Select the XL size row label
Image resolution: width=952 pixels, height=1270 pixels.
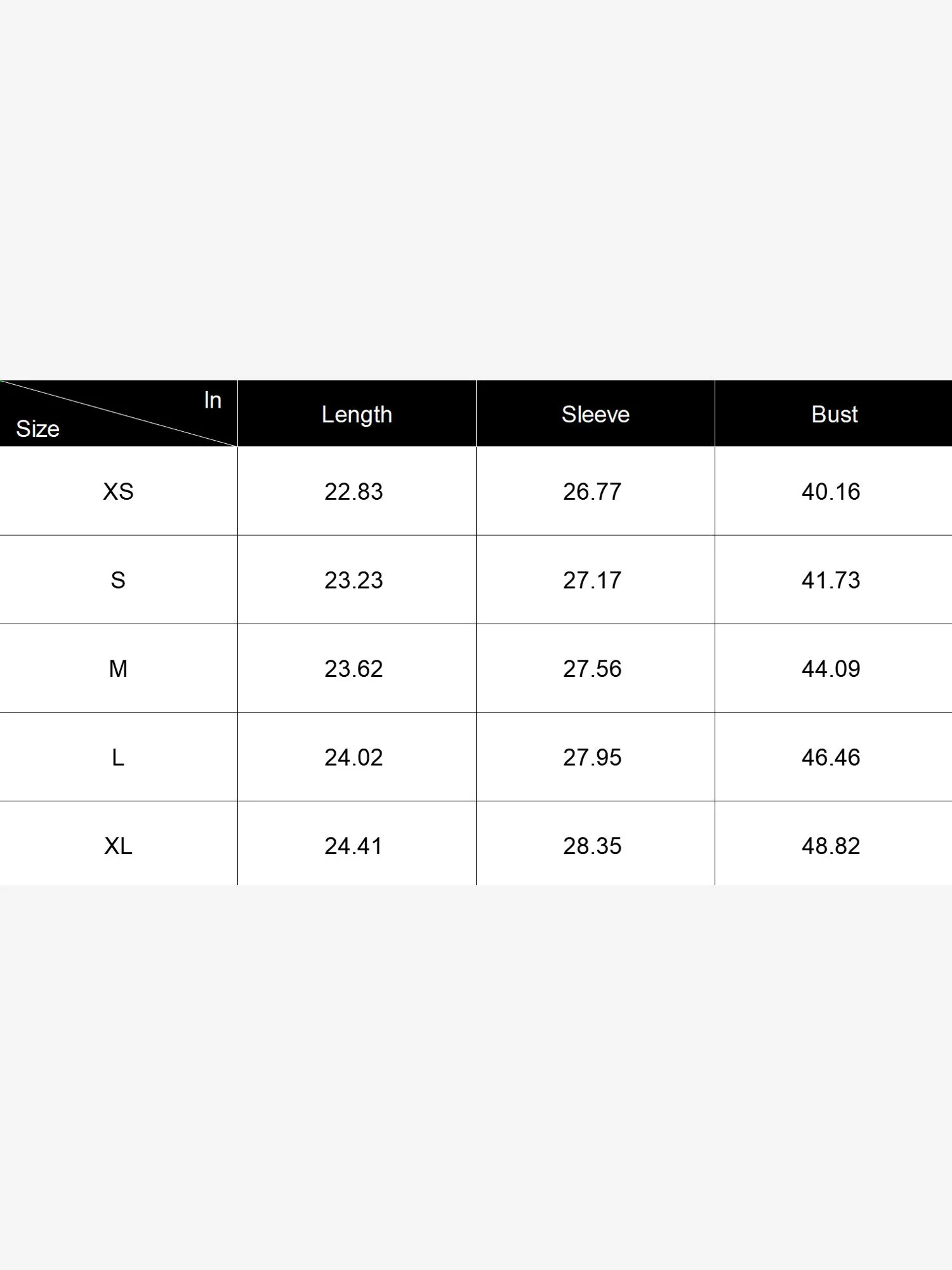click(x=118, y=846)
